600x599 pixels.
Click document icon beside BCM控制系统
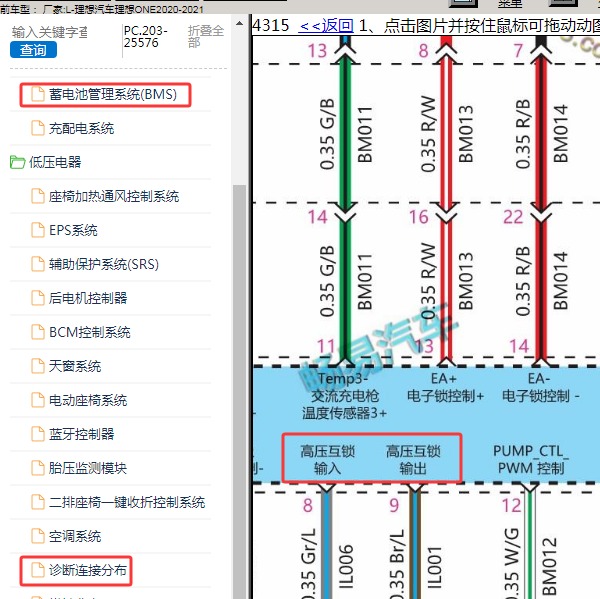coord(38,332)
